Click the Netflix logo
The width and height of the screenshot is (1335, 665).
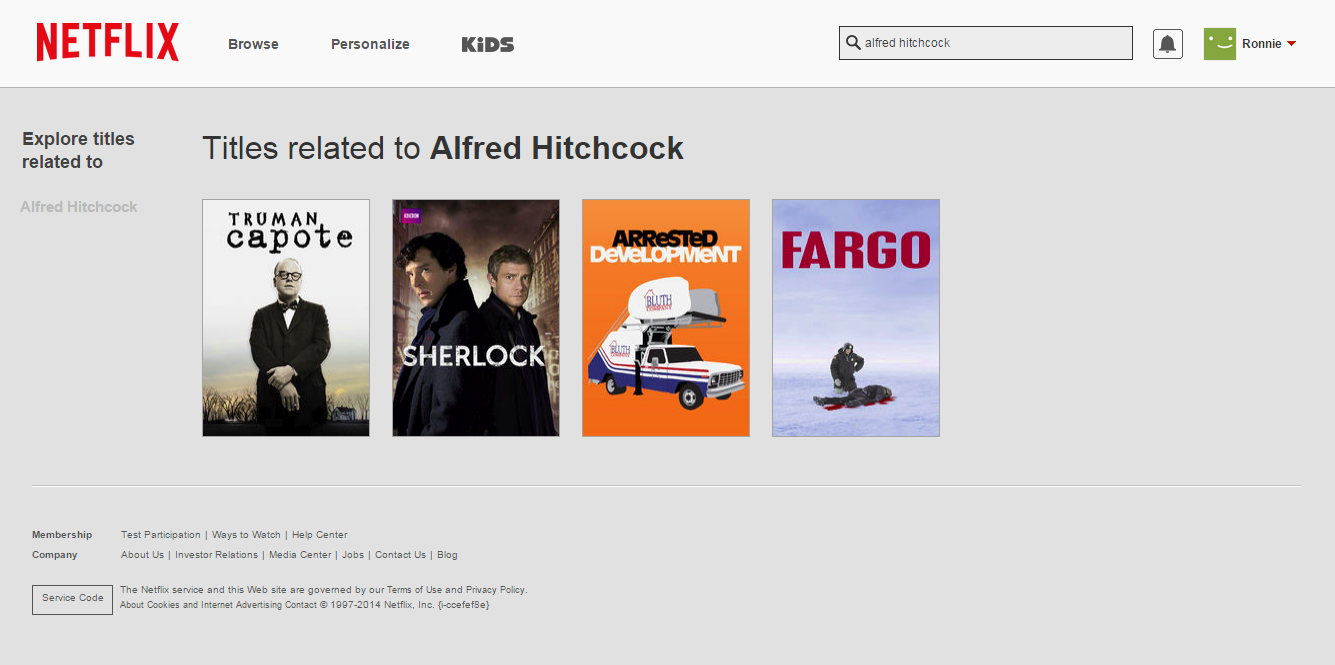pos(107,43)
